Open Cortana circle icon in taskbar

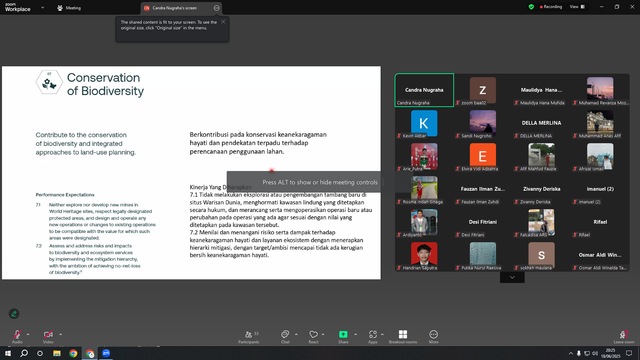(x=40, y=353)
